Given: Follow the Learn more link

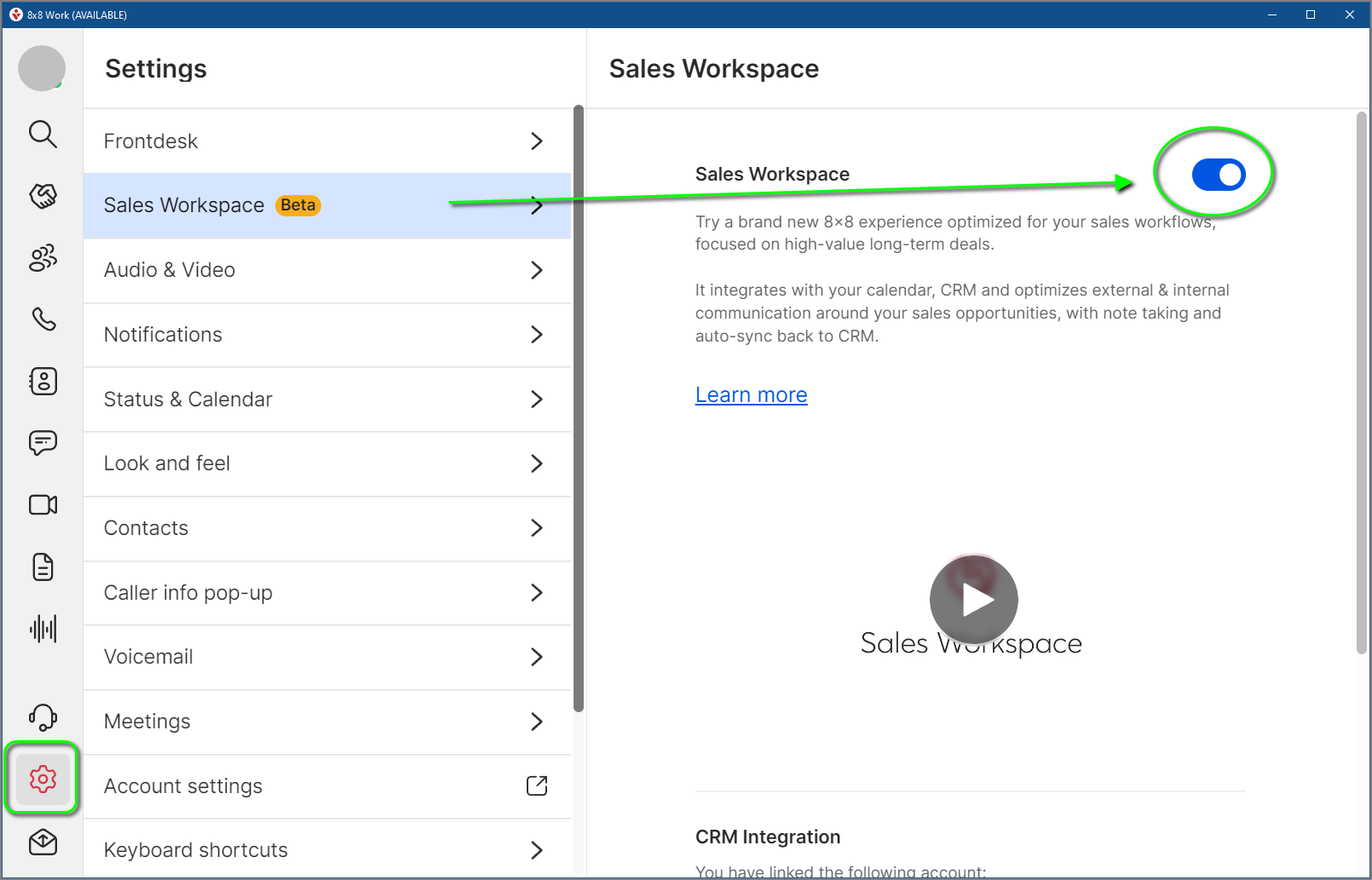Looking at the screenshot, I should [x=751, y=395].
